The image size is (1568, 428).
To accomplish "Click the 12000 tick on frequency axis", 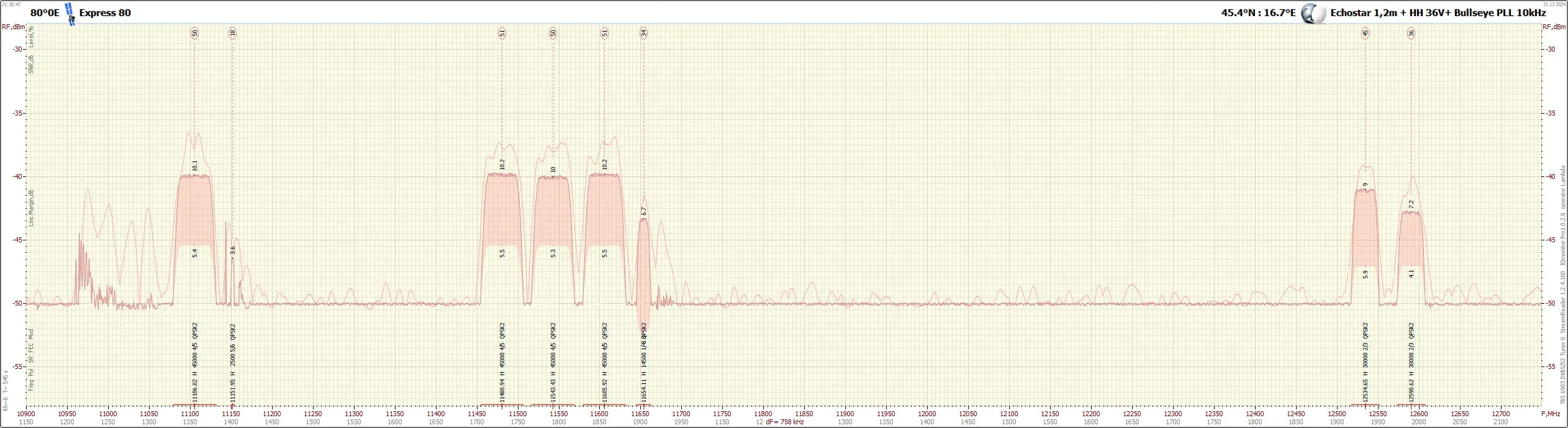I will 927,414.
